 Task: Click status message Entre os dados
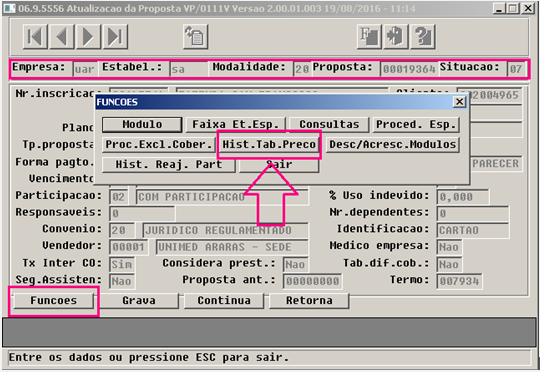[x=148, y=358]
